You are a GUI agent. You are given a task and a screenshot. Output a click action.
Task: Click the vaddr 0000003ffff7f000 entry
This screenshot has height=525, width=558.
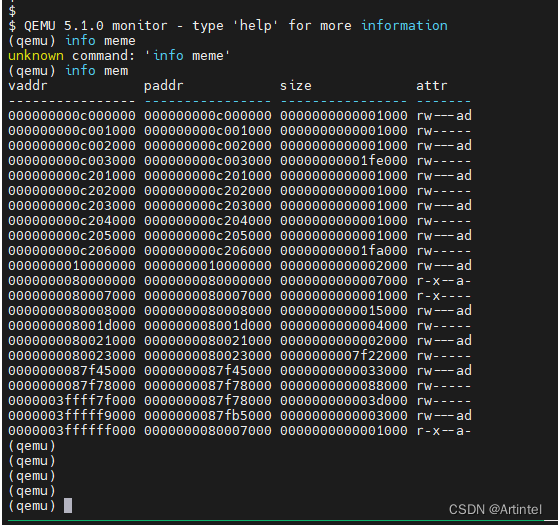click(72, 401)
